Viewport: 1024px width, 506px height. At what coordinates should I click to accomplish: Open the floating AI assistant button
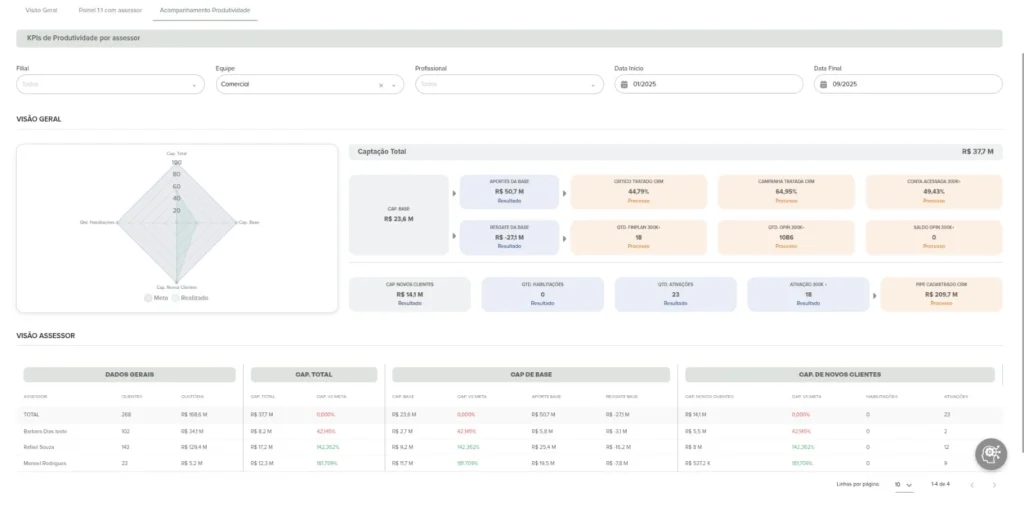991,453
